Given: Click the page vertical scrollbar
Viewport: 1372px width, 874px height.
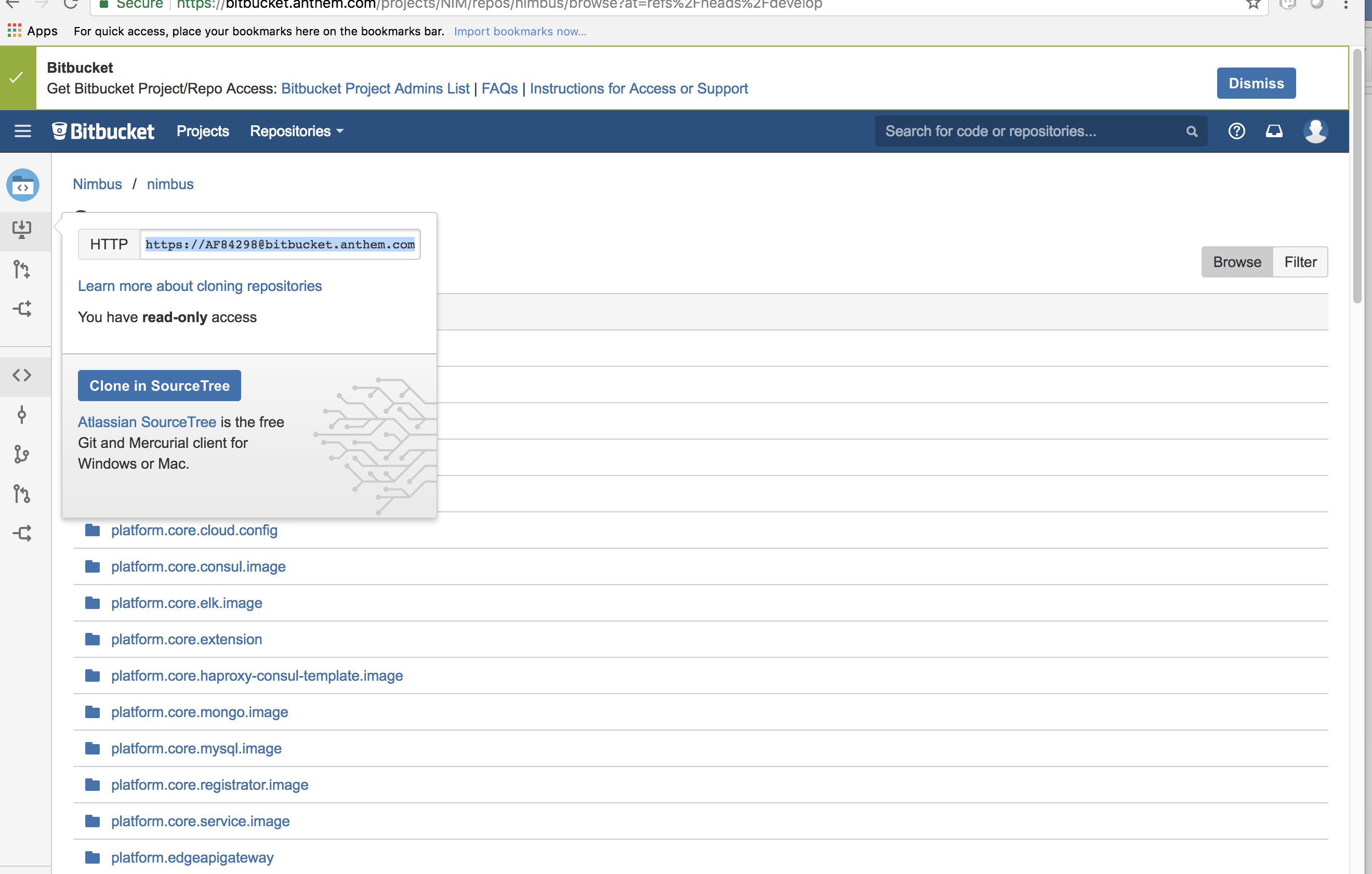Looking at the screenshot, I should pos(1356,177).
